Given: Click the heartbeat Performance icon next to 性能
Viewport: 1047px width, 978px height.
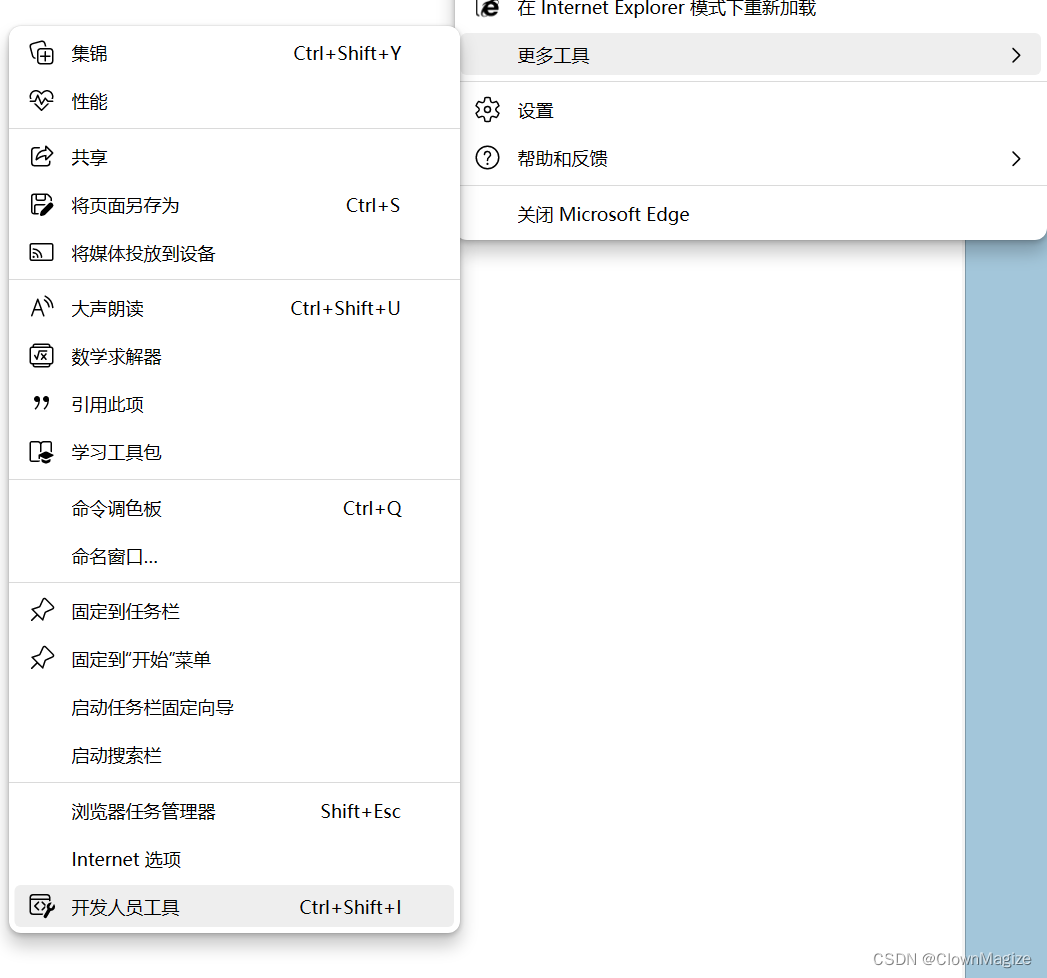Looking at the screenshot, I should tap(41, 101).
